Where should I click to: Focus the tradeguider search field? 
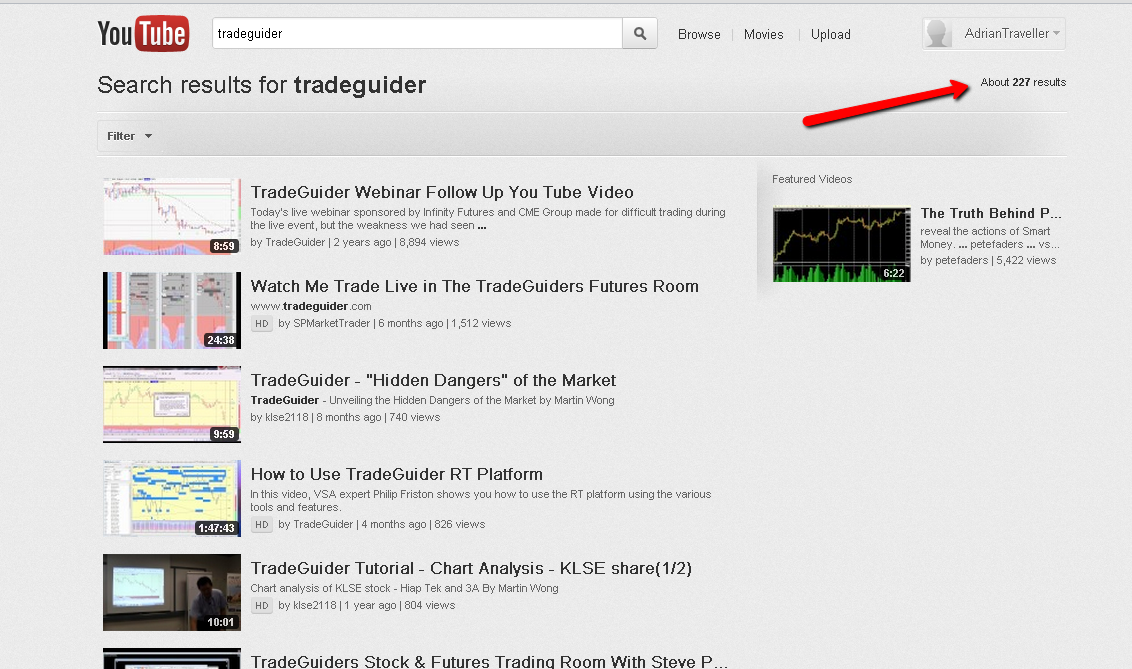pyautogui.click(x=417, y=33)
